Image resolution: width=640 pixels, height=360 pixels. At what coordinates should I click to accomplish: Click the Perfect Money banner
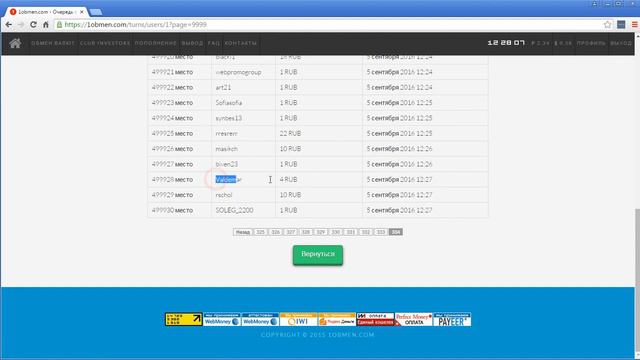point(413,319)
